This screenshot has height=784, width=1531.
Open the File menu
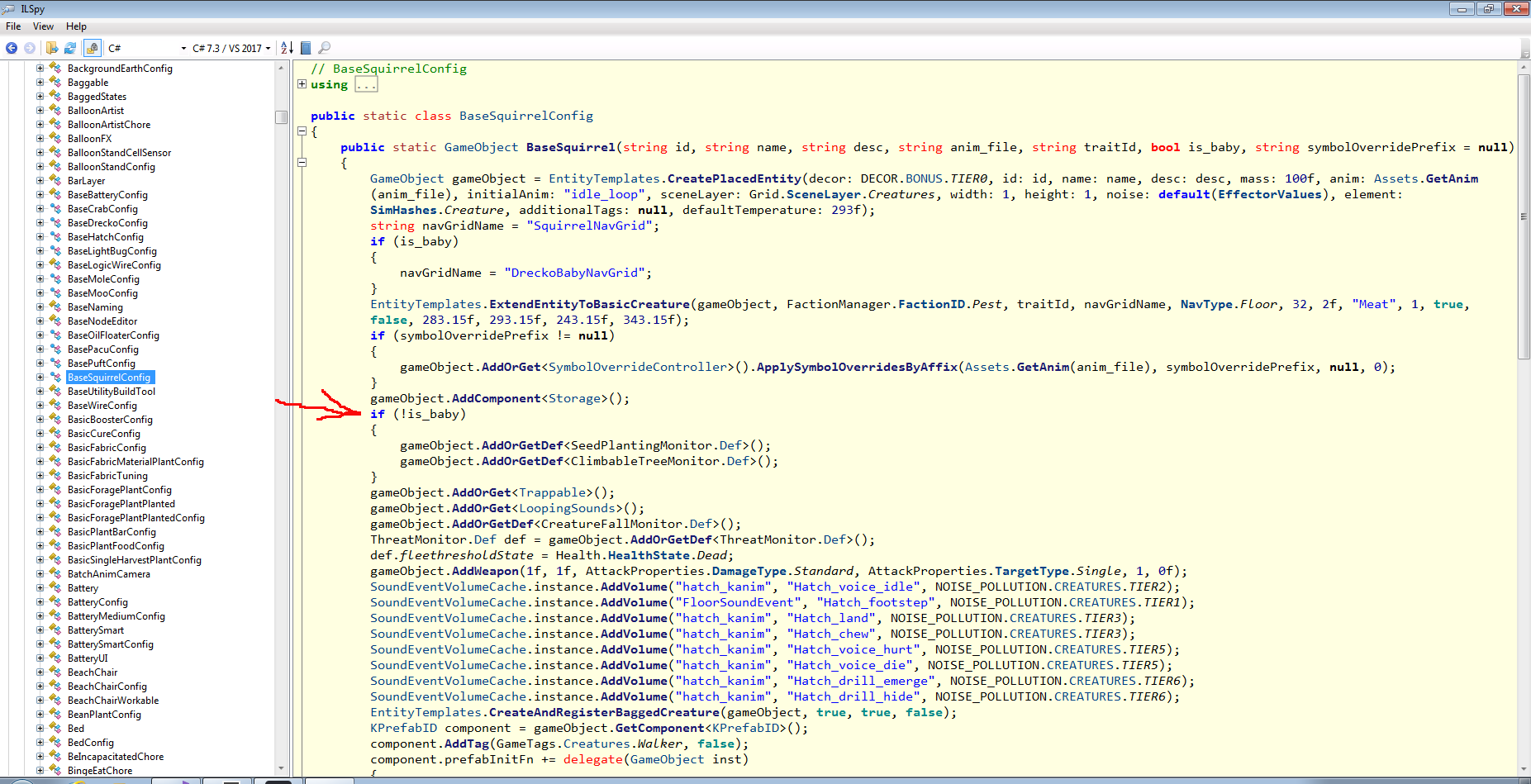pyautogui.click(x=13, y=26)
